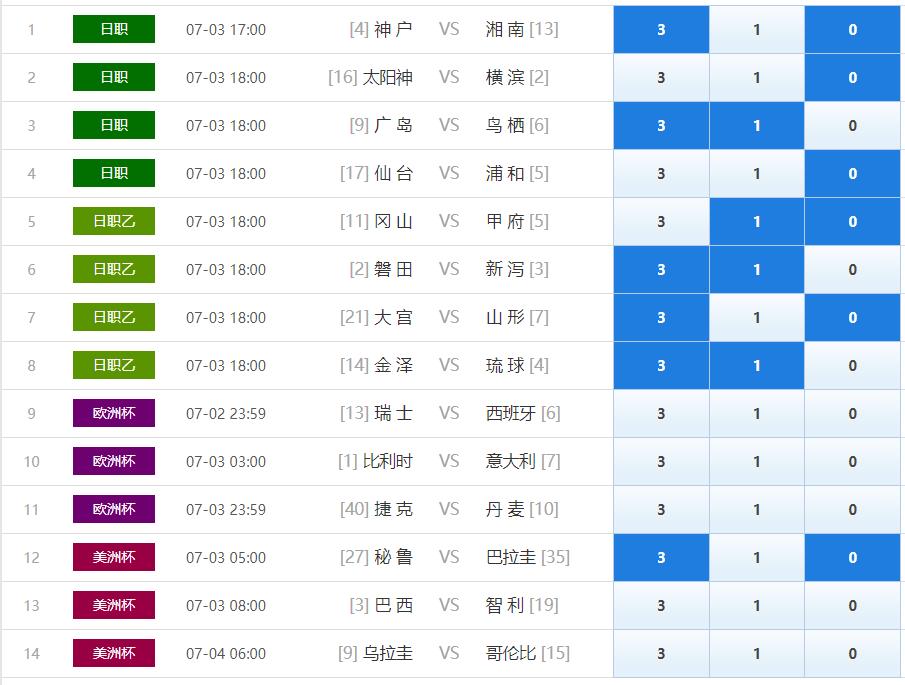Select option 3 for 冈山 vs 甲府
The width and height of the screenshot is (905, 685).
click(x=661, y=222)
